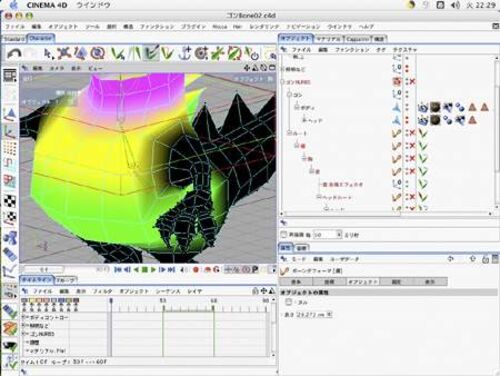Screen dimensions: 500x376
Task: Toggle the ヌル checkbox in object properties
Action: click(x=289, y=302)
